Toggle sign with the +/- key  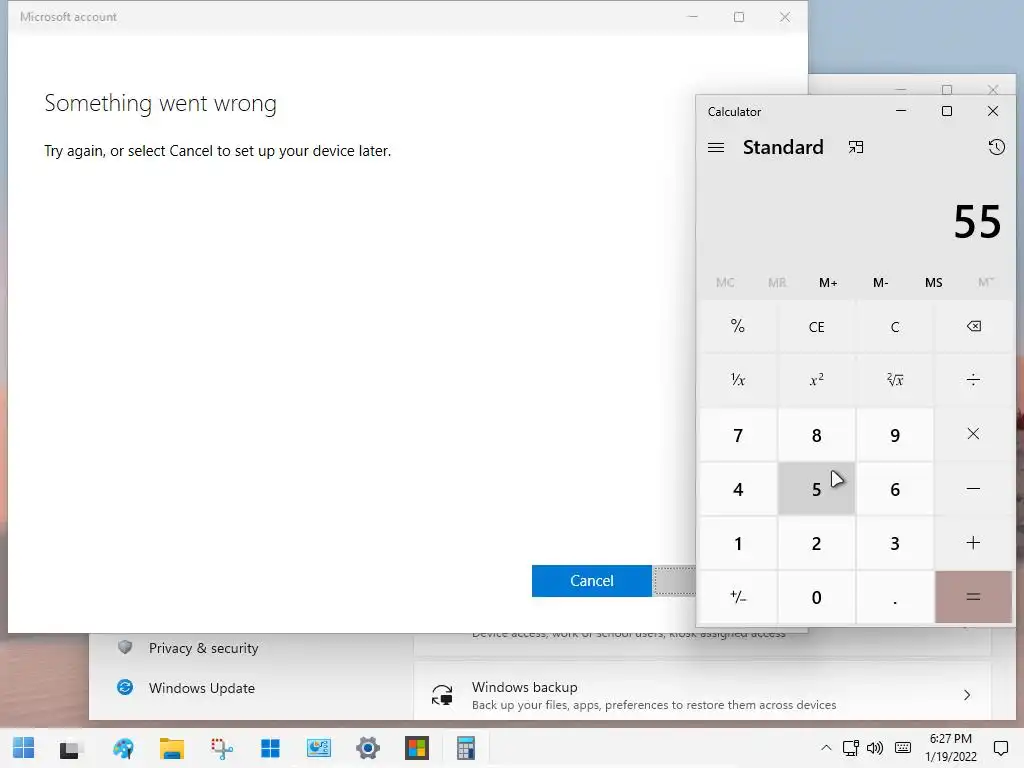[x=738, y=597]
